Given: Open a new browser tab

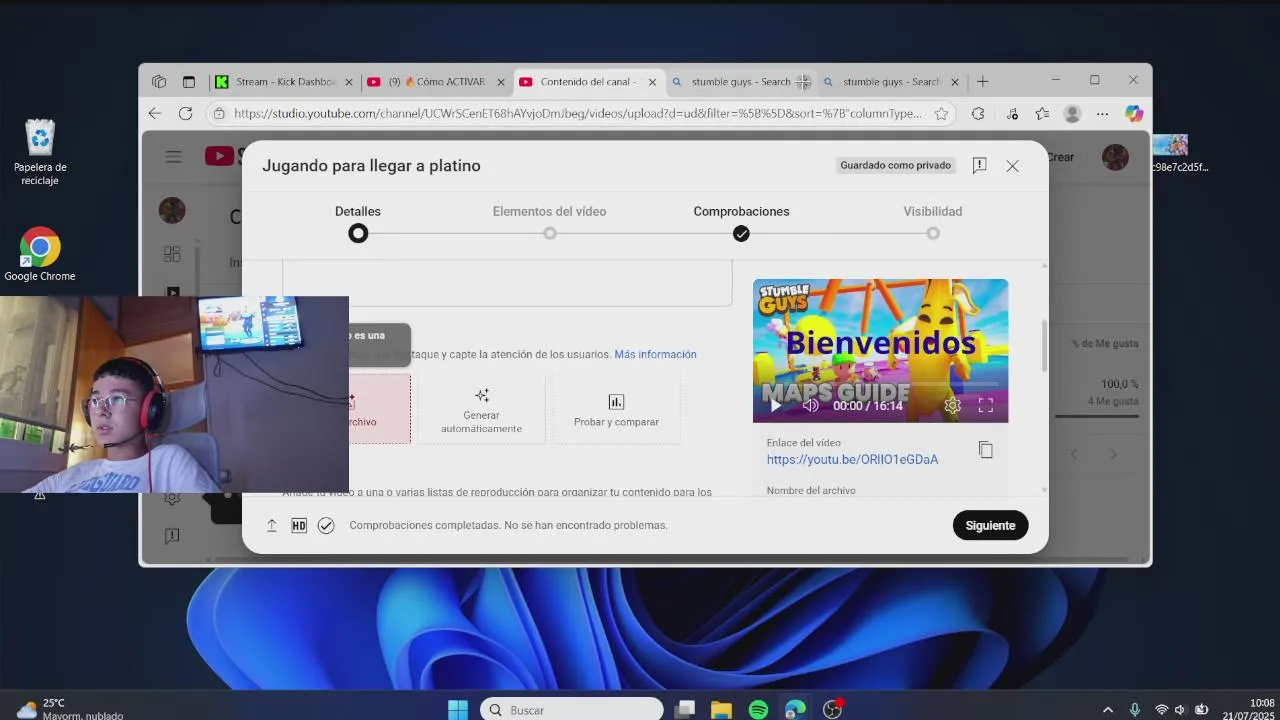Looking at the screenshot, I should [982, 82].
